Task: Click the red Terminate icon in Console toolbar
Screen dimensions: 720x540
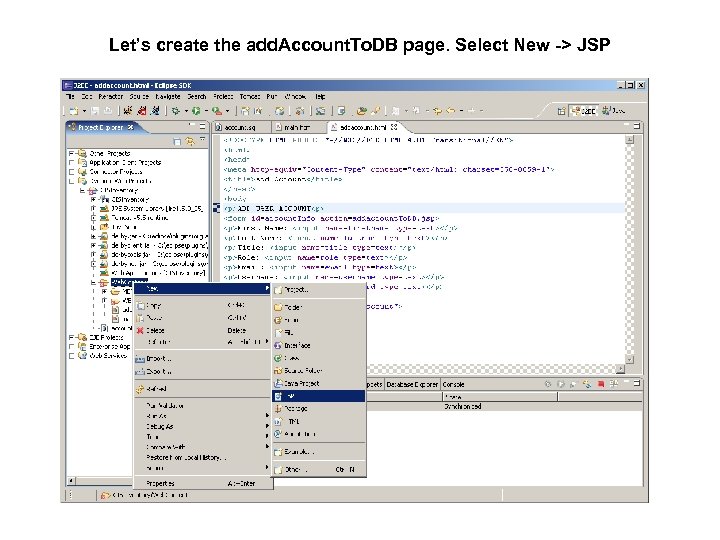Action: click(x=601, y=384)
